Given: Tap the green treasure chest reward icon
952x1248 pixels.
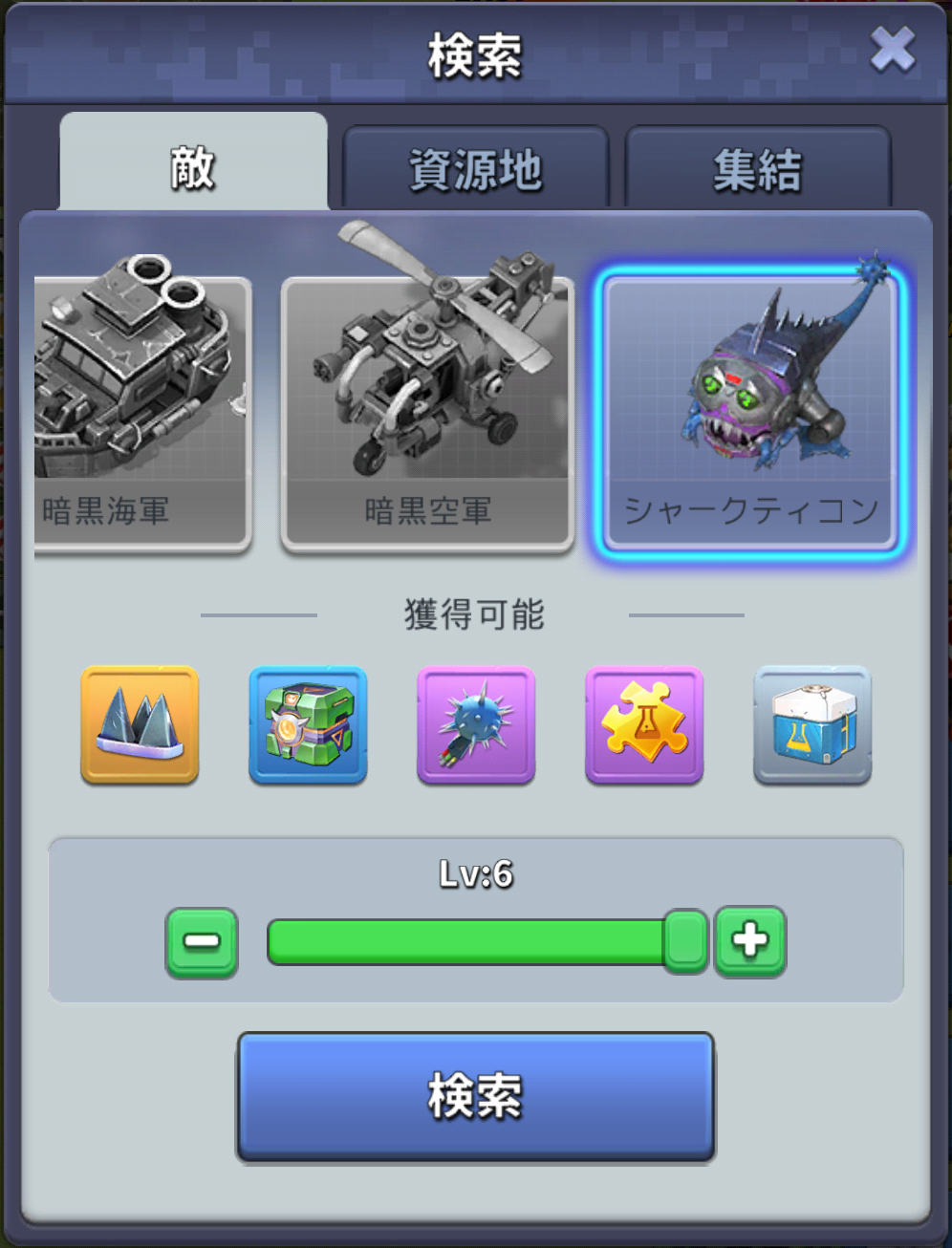Looking at the screenshot, I should tap(308, 724).
